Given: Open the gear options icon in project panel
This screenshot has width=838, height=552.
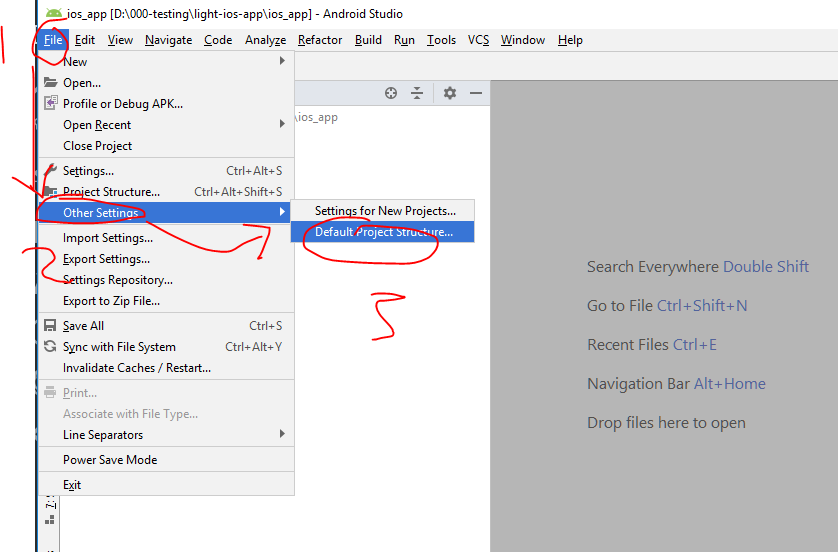Looking at the screenshot, I should coord(449,93).
